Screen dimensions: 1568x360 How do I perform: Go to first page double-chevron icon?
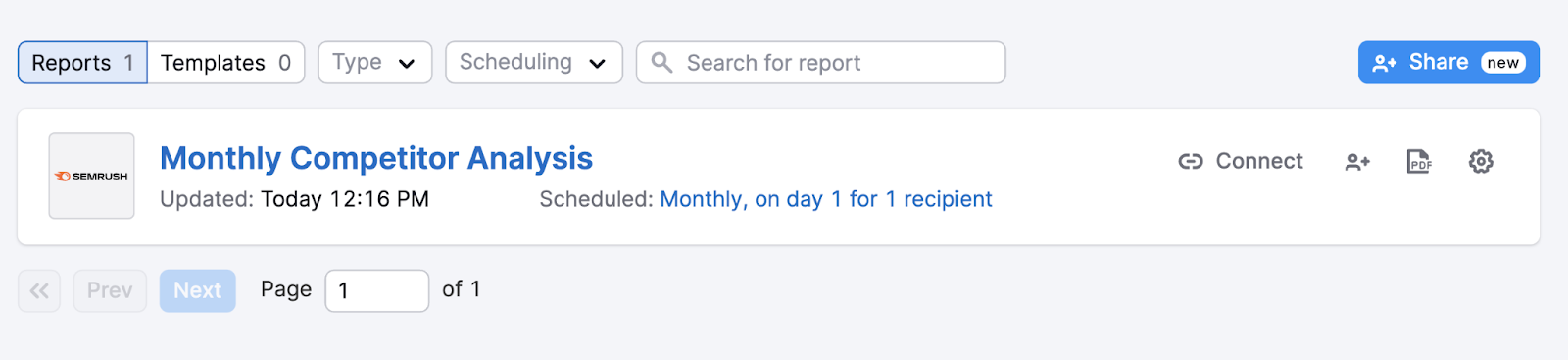[39, 290]
